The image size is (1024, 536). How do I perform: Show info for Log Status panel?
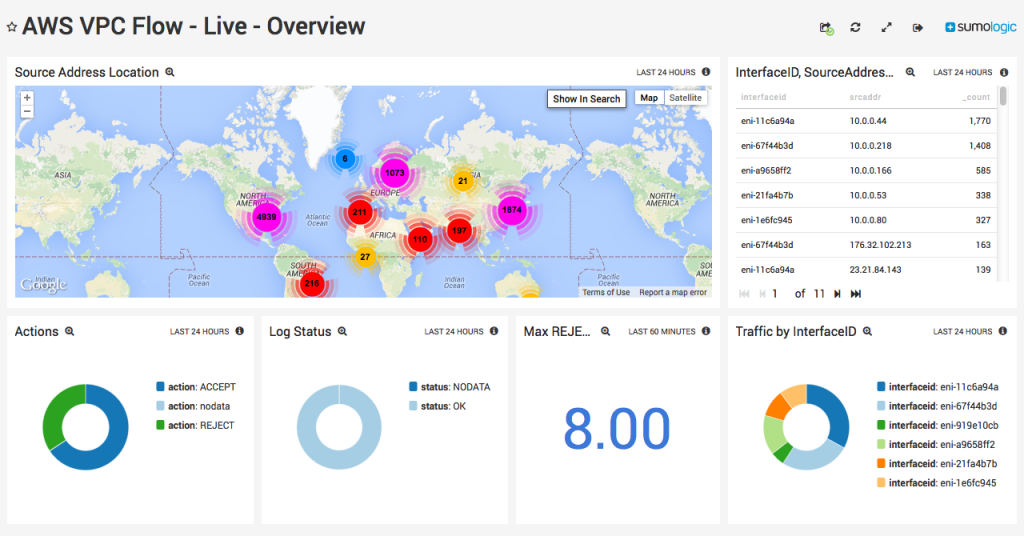click(x=494, y=331)
